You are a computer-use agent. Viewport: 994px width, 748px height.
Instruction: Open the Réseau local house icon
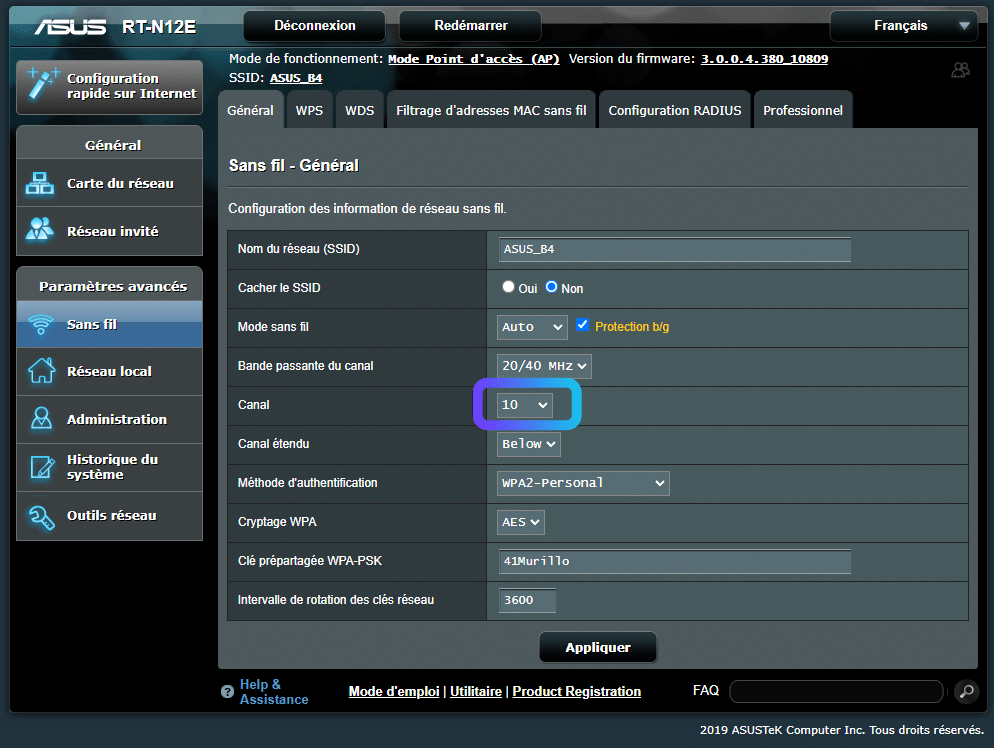(41, 371)
